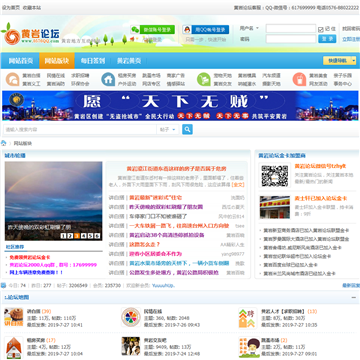
Task: Open the 黄岩交友吧 couple photo icon
Action: (x=131, y=346)
